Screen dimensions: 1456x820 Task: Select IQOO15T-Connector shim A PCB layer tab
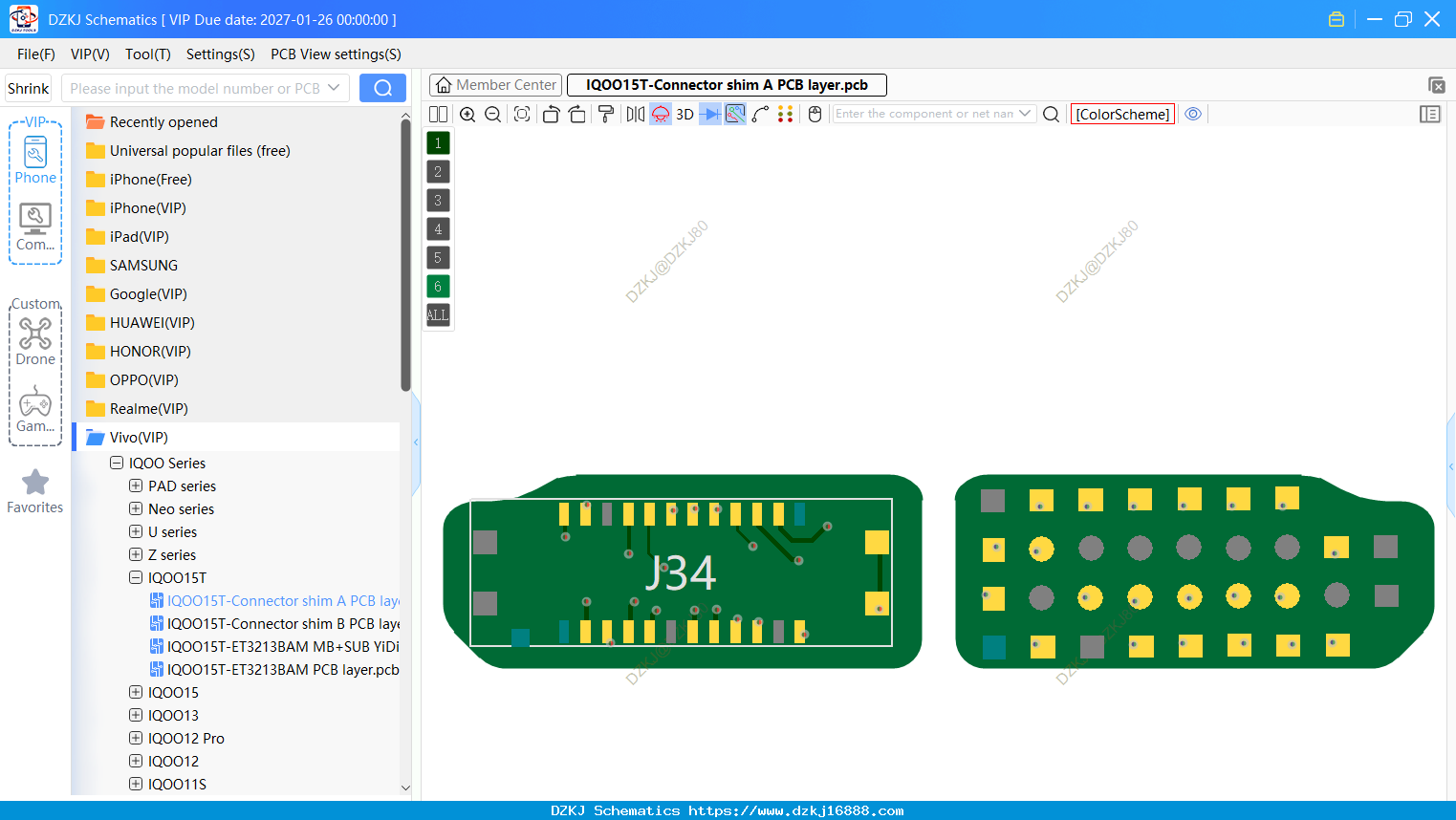click(727, 85)
